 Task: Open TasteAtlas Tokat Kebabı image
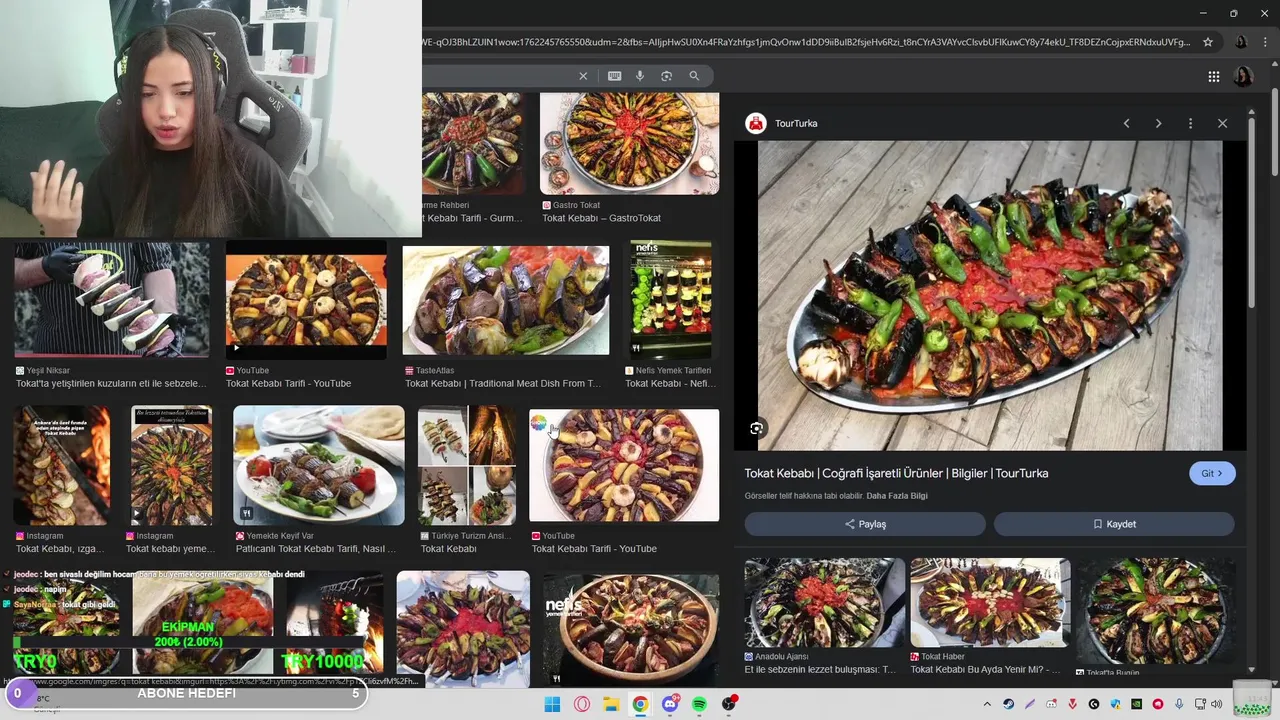(x=505, y=300)
